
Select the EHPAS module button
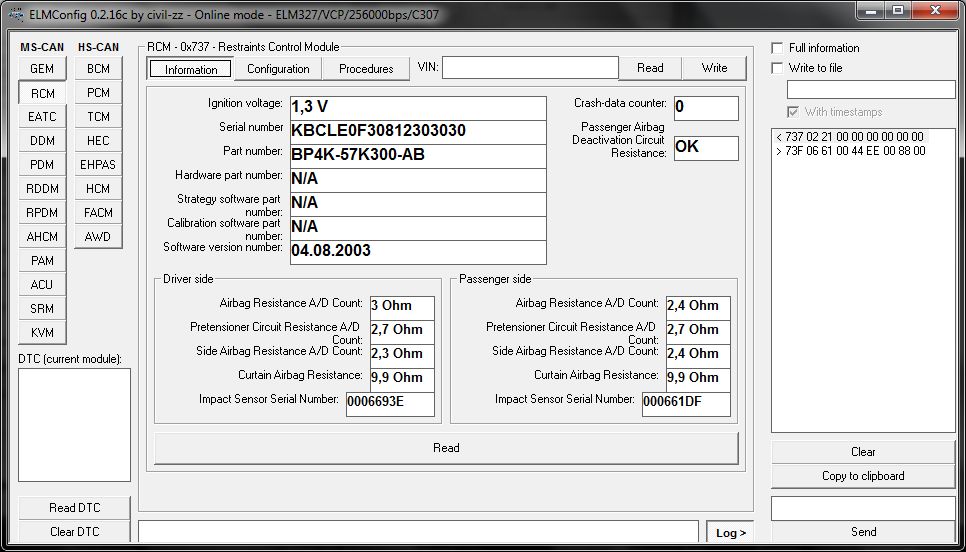point(98,165)
